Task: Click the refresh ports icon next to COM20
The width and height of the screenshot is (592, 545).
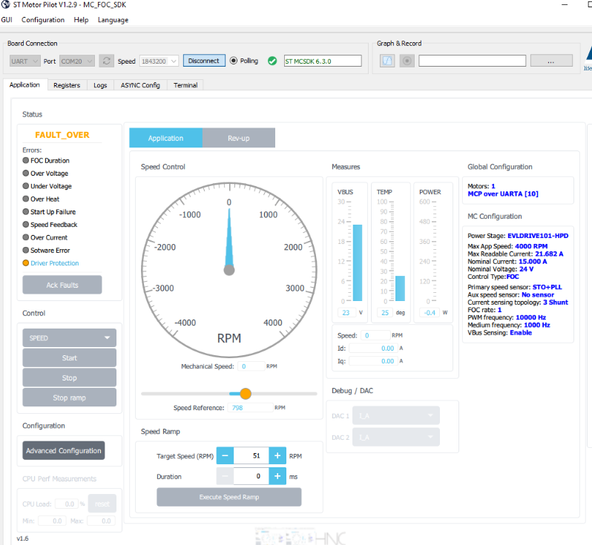Action: tap(106, 61)
